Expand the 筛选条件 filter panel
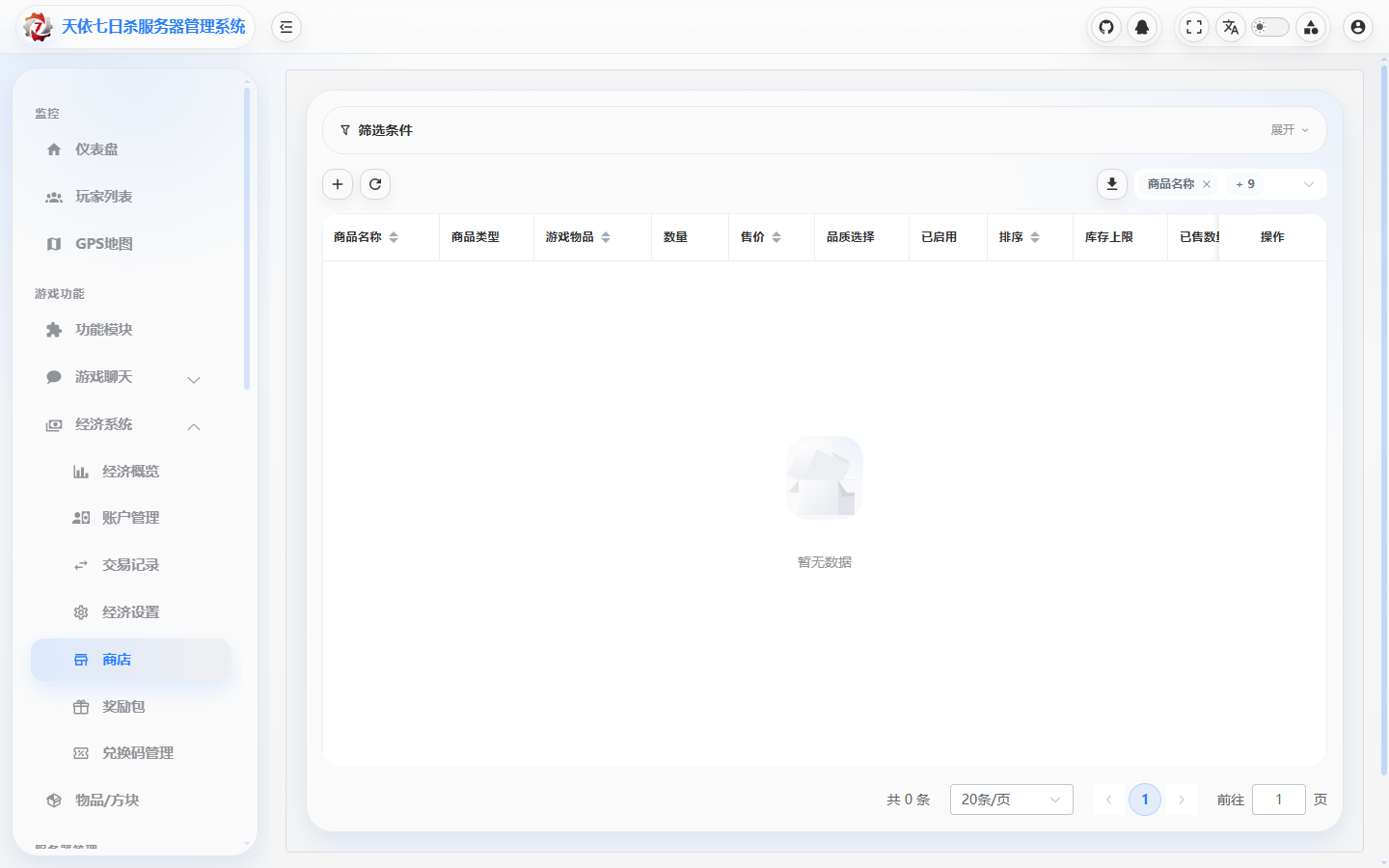 [1290, 130]
